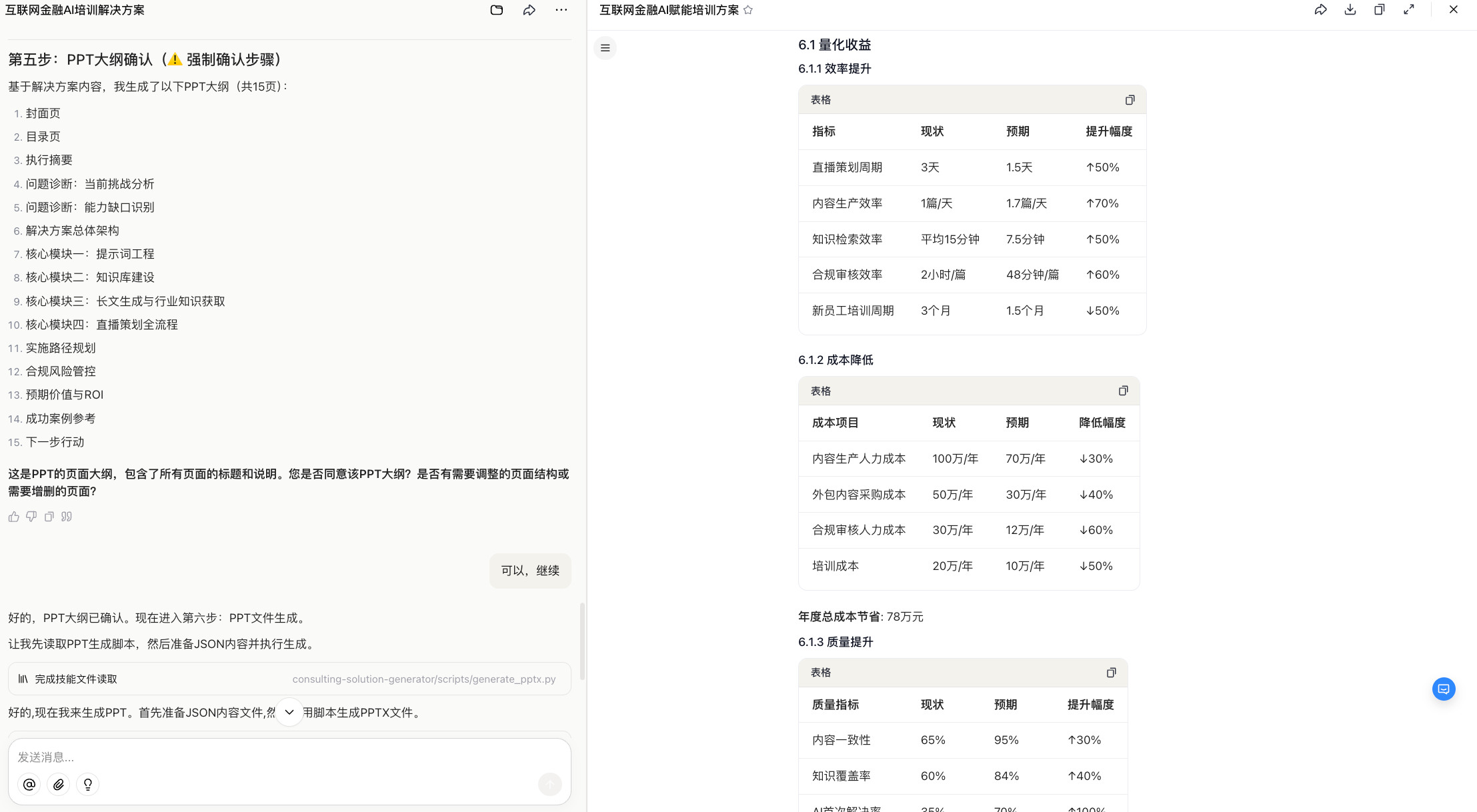Click the message input field
The image size is (1477, 812).
[x=267, y=757]
